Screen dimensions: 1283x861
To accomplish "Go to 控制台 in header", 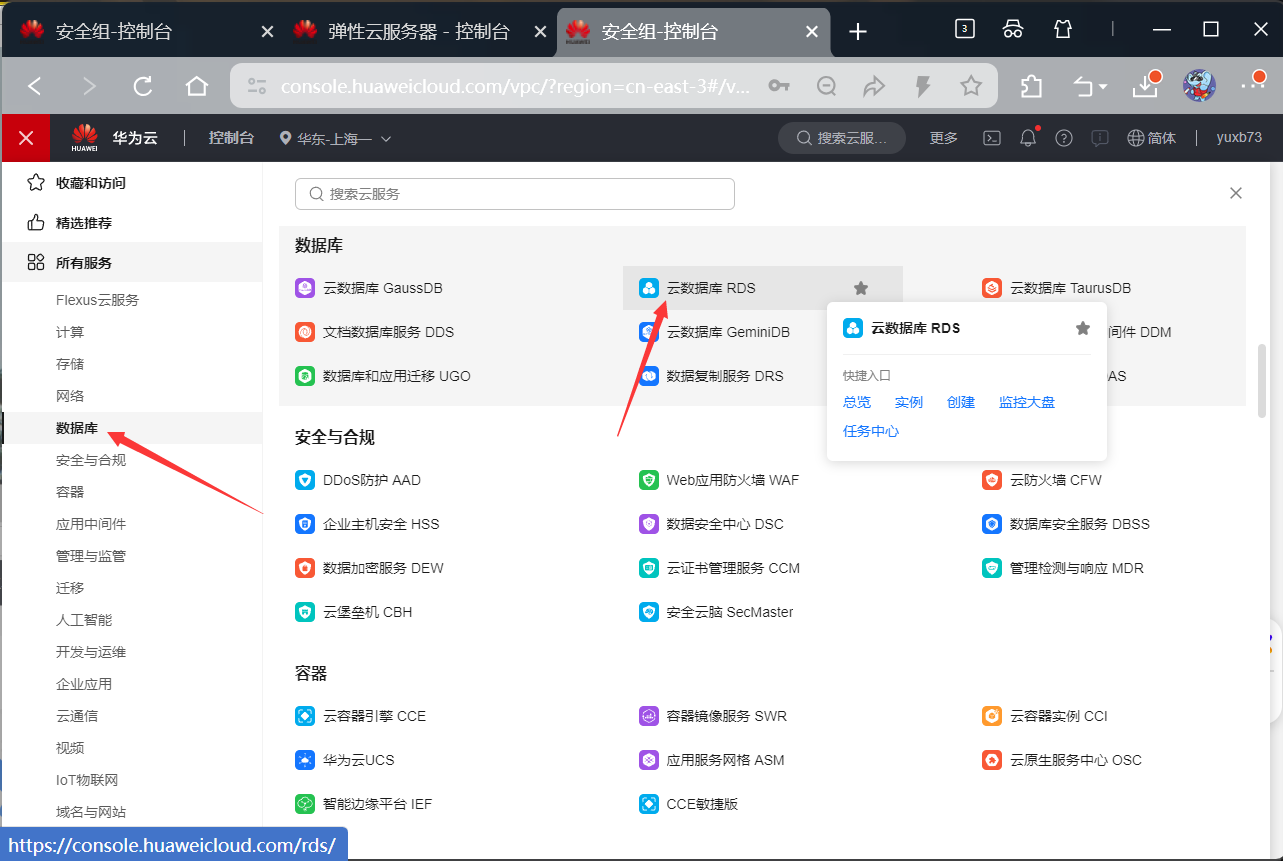I will point(231,138).
